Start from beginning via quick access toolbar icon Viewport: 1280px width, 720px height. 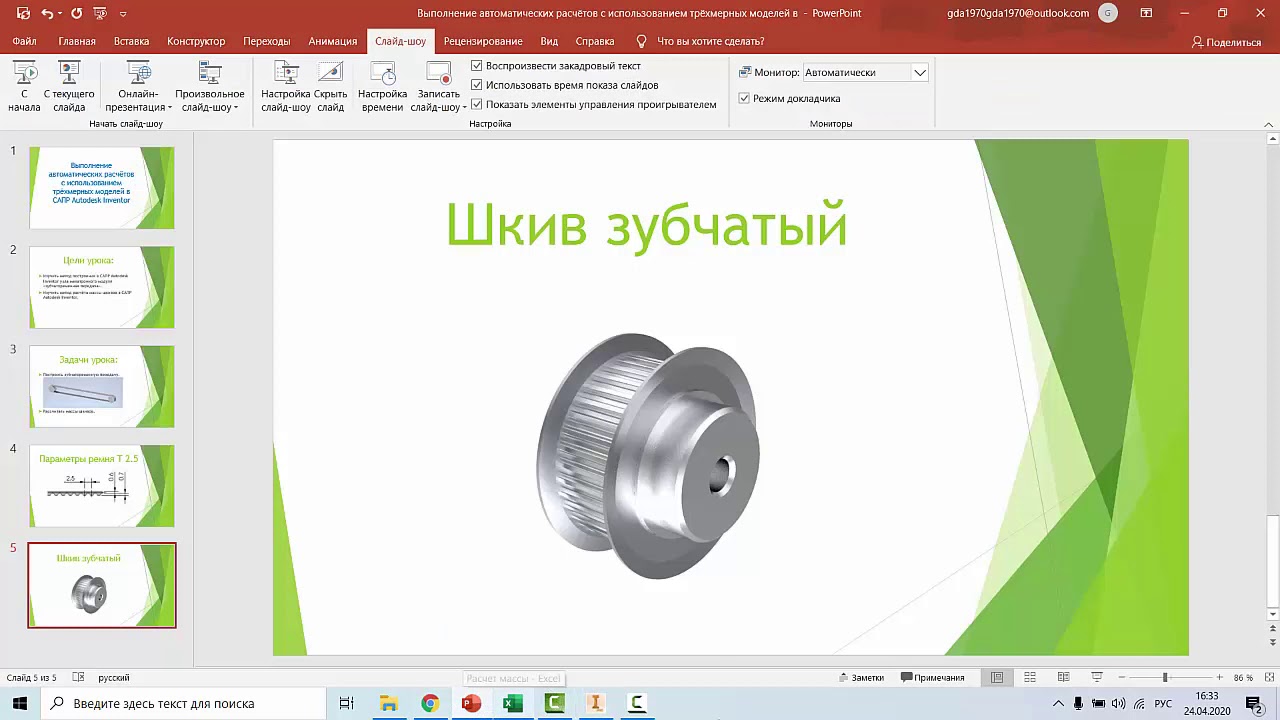pos(99,13)
